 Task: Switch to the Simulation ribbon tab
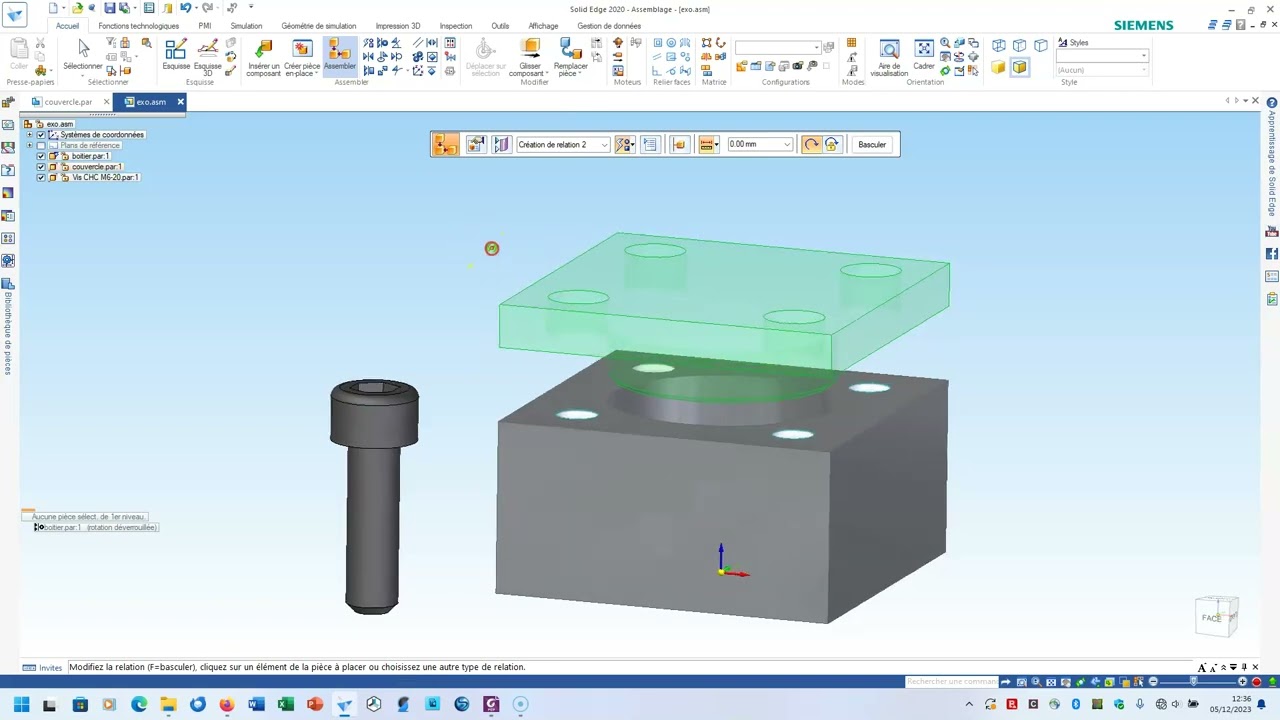(x=246, y=26)
